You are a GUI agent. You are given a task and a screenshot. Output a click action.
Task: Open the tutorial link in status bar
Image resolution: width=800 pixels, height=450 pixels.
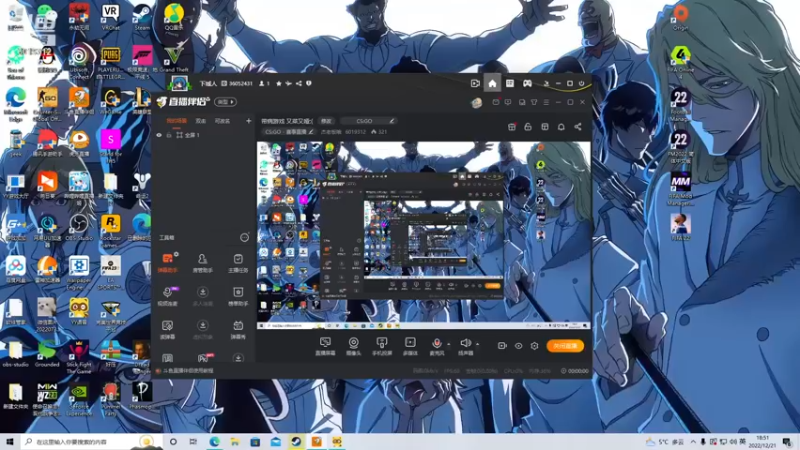click(x=189, y=371)
